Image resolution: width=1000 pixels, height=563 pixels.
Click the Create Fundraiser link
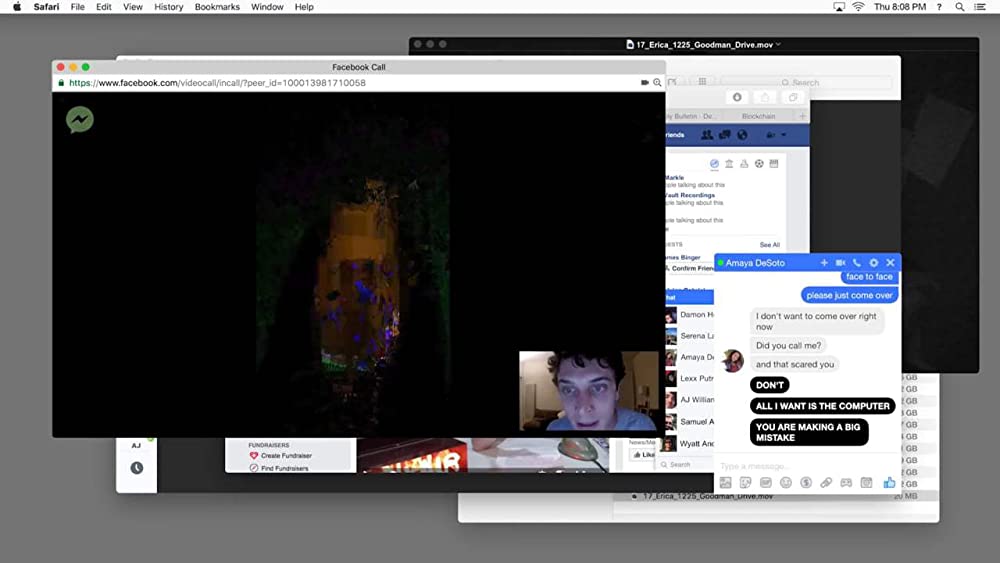(x=285, y=455)
